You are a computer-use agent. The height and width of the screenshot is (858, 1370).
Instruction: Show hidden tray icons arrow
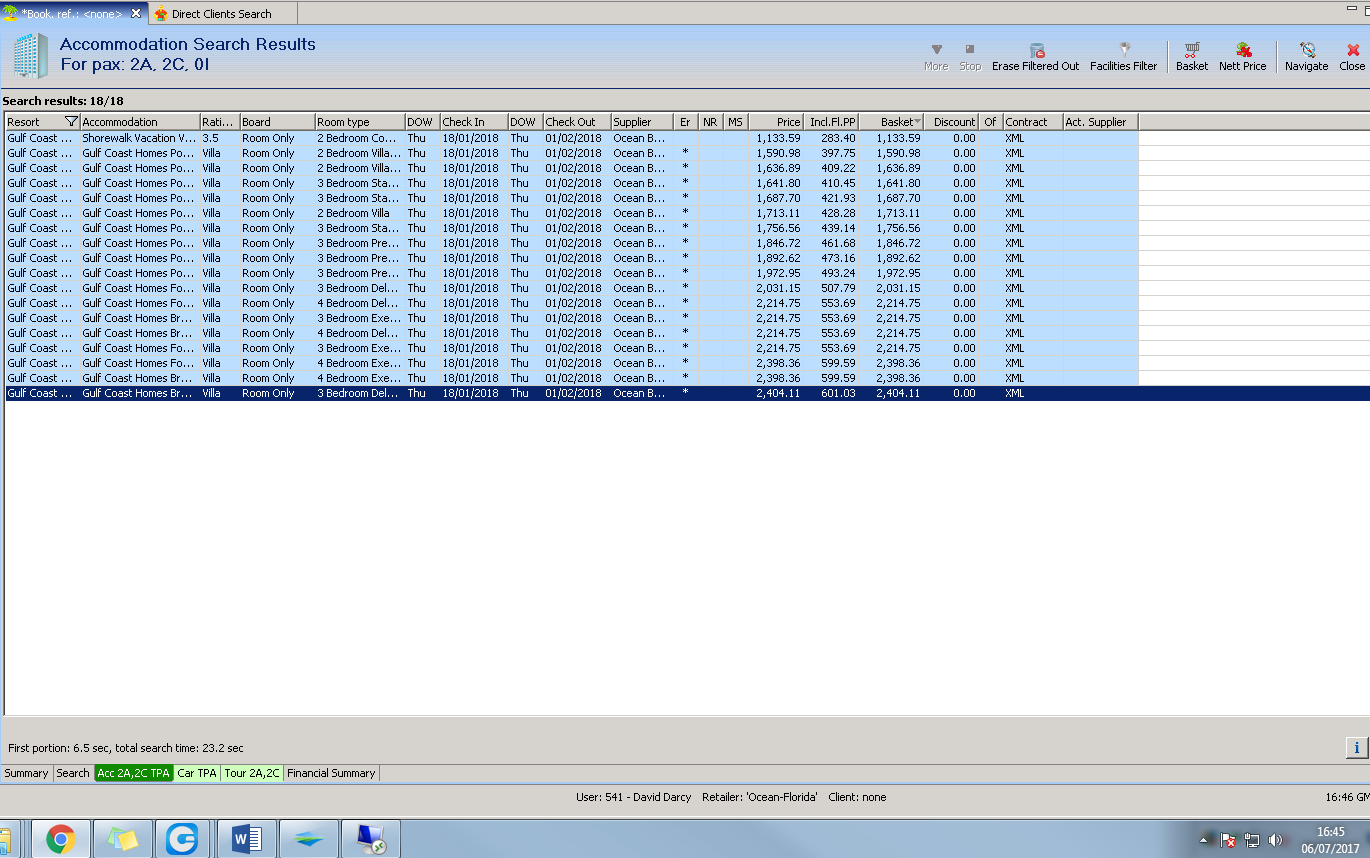(1206, 840)
